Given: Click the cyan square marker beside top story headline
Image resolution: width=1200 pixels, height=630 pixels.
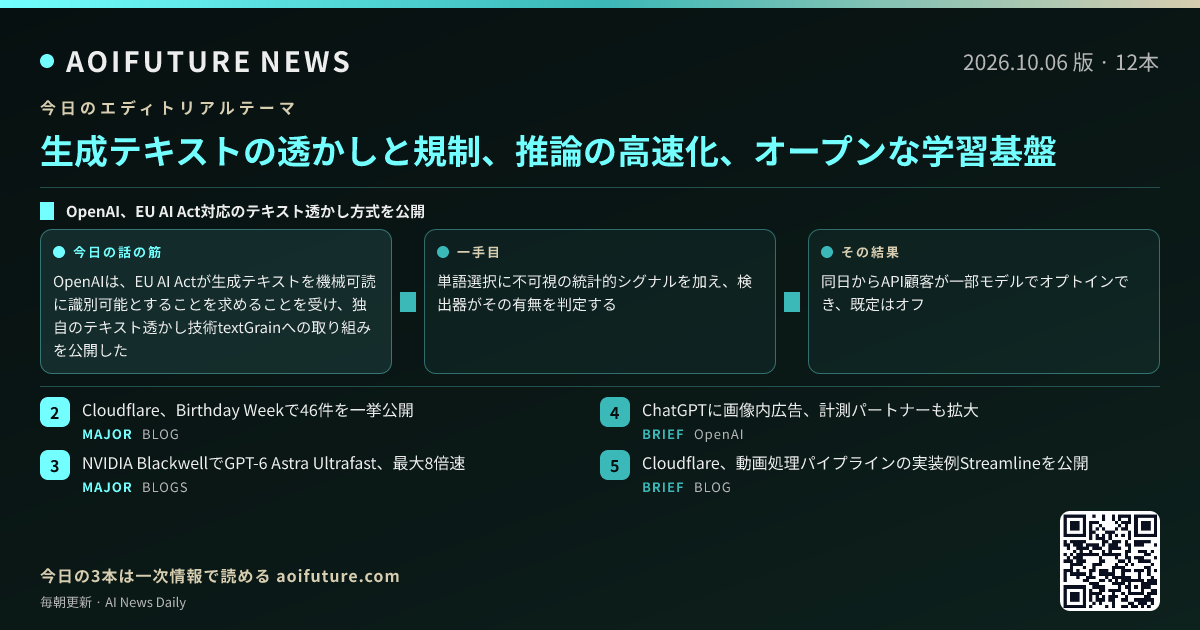Looking at the screenshot, I should (47, 211).
